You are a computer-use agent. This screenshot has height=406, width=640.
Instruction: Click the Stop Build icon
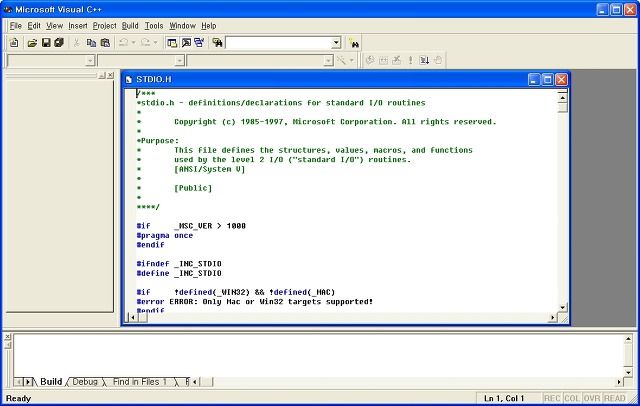pos(397,60)
